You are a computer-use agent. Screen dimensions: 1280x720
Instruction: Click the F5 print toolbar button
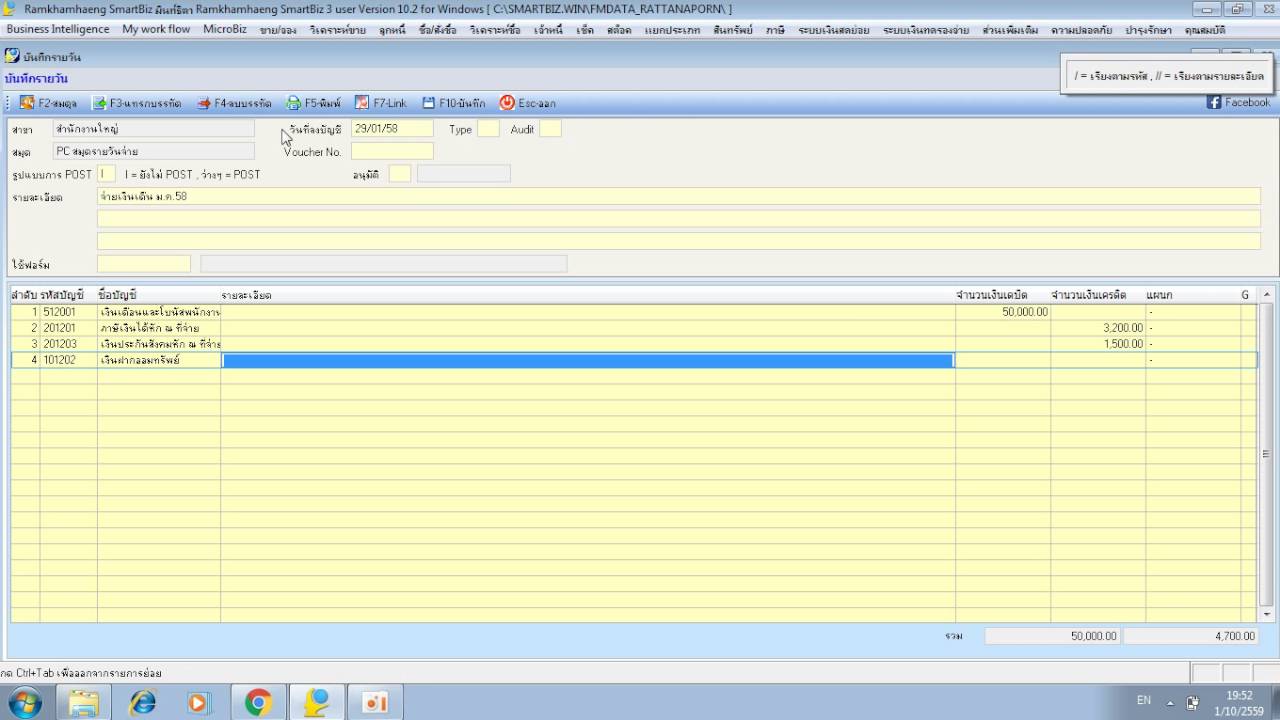[314, 103]
